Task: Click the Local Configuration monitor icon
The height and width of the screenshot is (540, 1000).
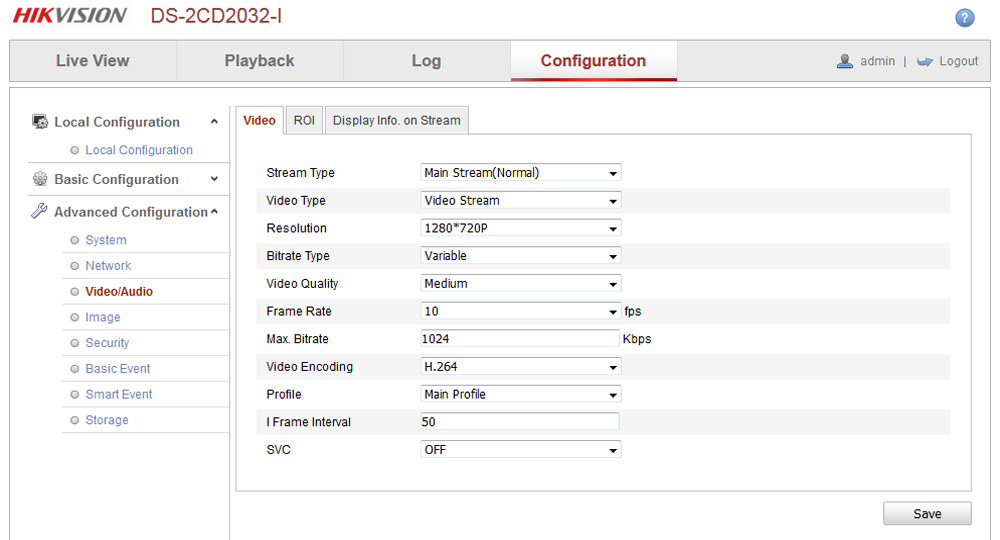Action: click(40, 122)
